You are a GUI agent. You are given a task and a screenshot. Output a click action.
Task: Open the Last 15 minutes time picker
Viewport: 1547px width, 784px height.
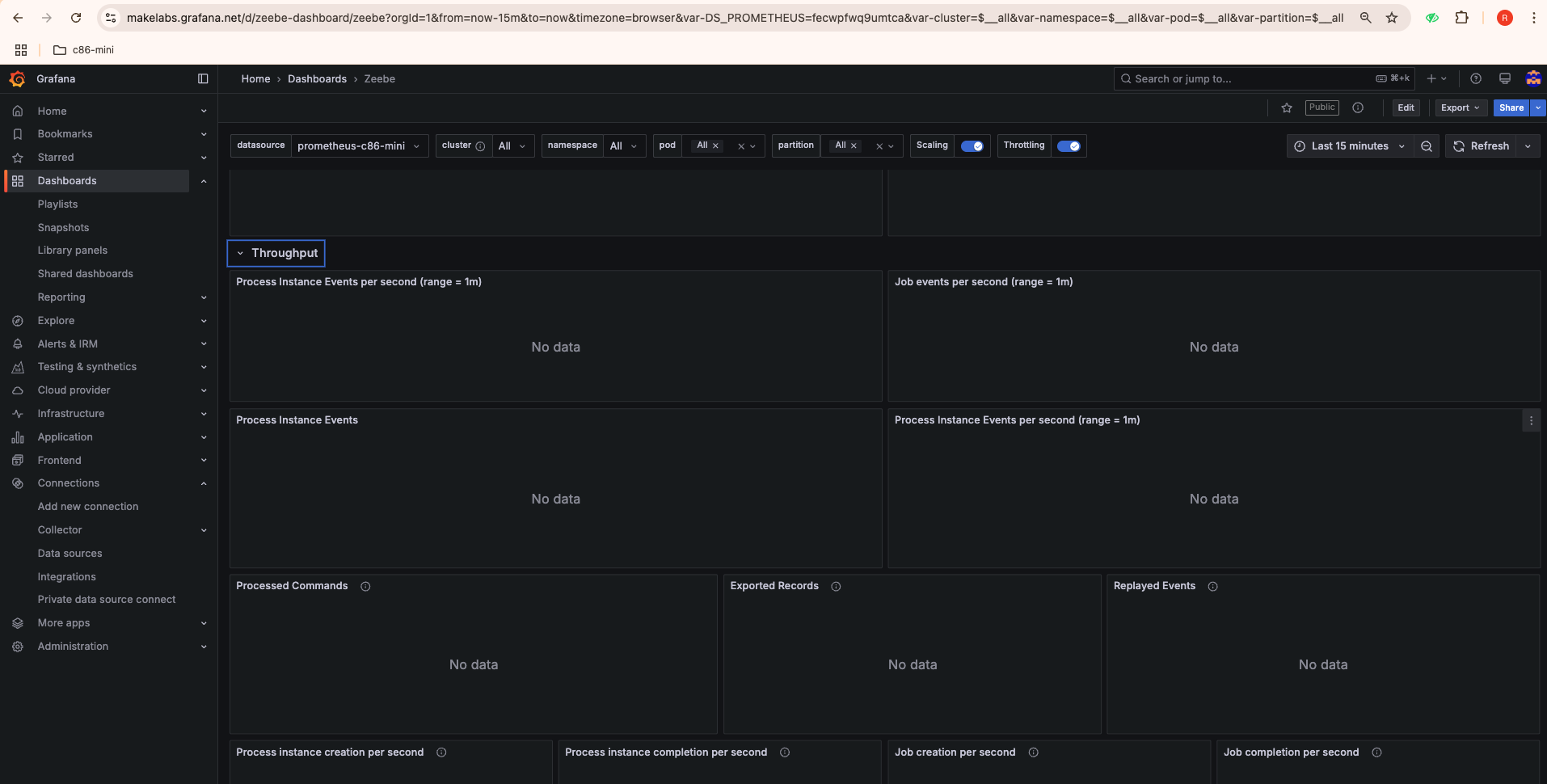[x=1348, y=145]
